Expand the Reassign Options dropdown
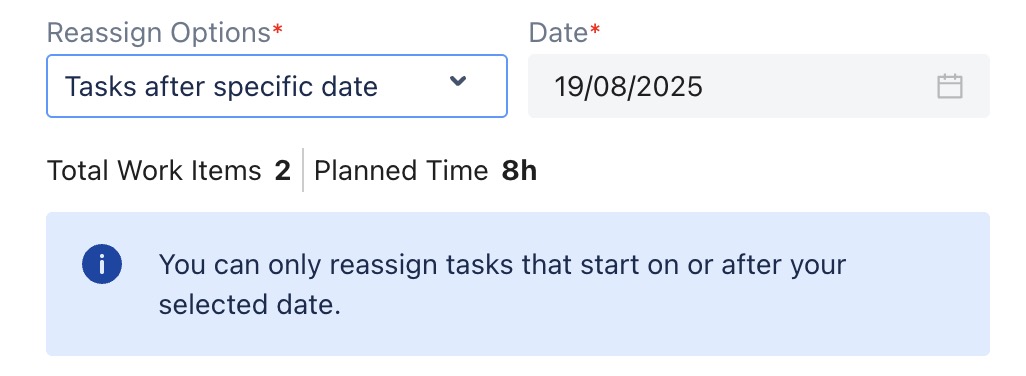The width and height of the screenshot is (1026, 376). click(277, 86)
